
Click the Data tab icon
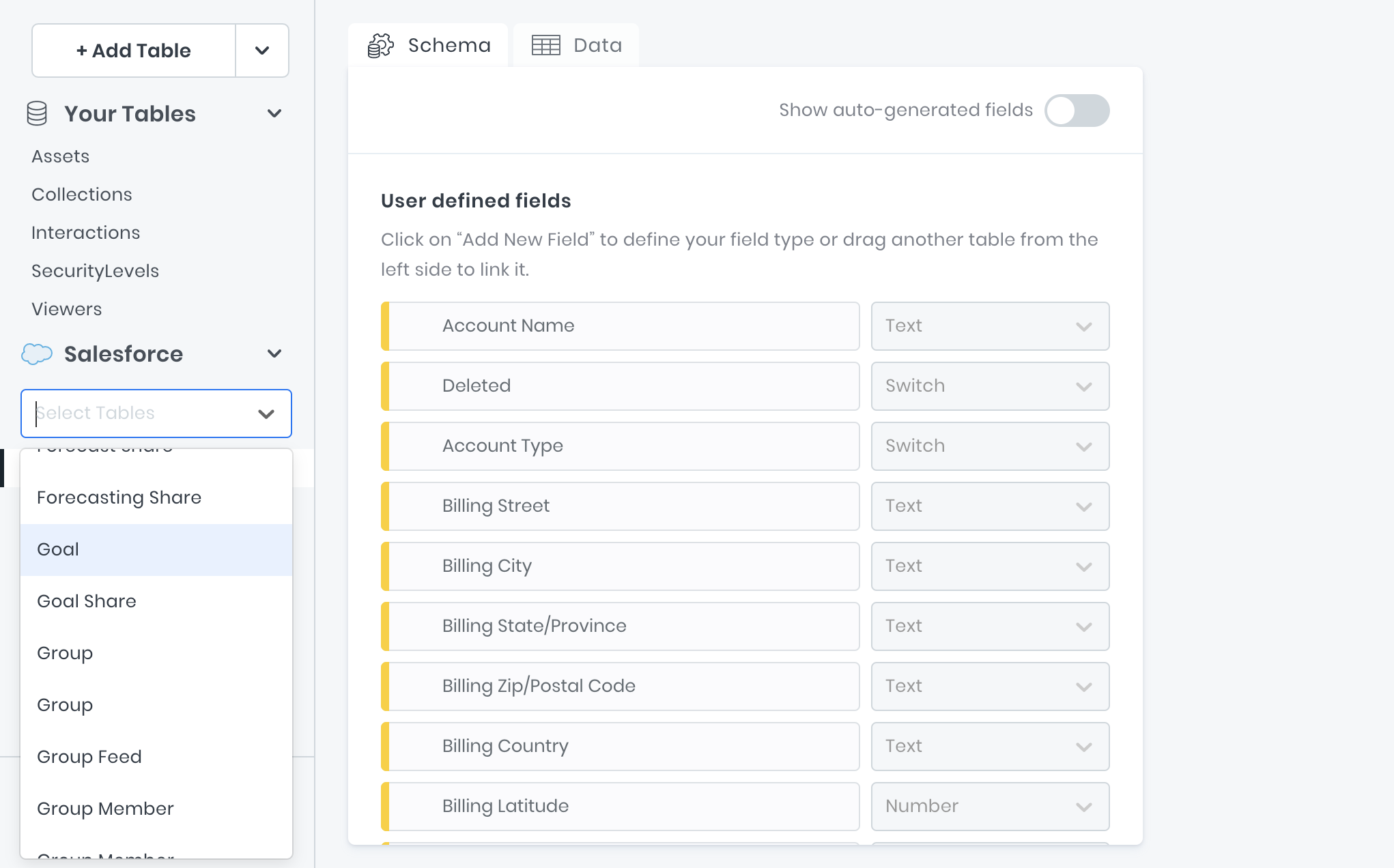(x=546, y=44)
